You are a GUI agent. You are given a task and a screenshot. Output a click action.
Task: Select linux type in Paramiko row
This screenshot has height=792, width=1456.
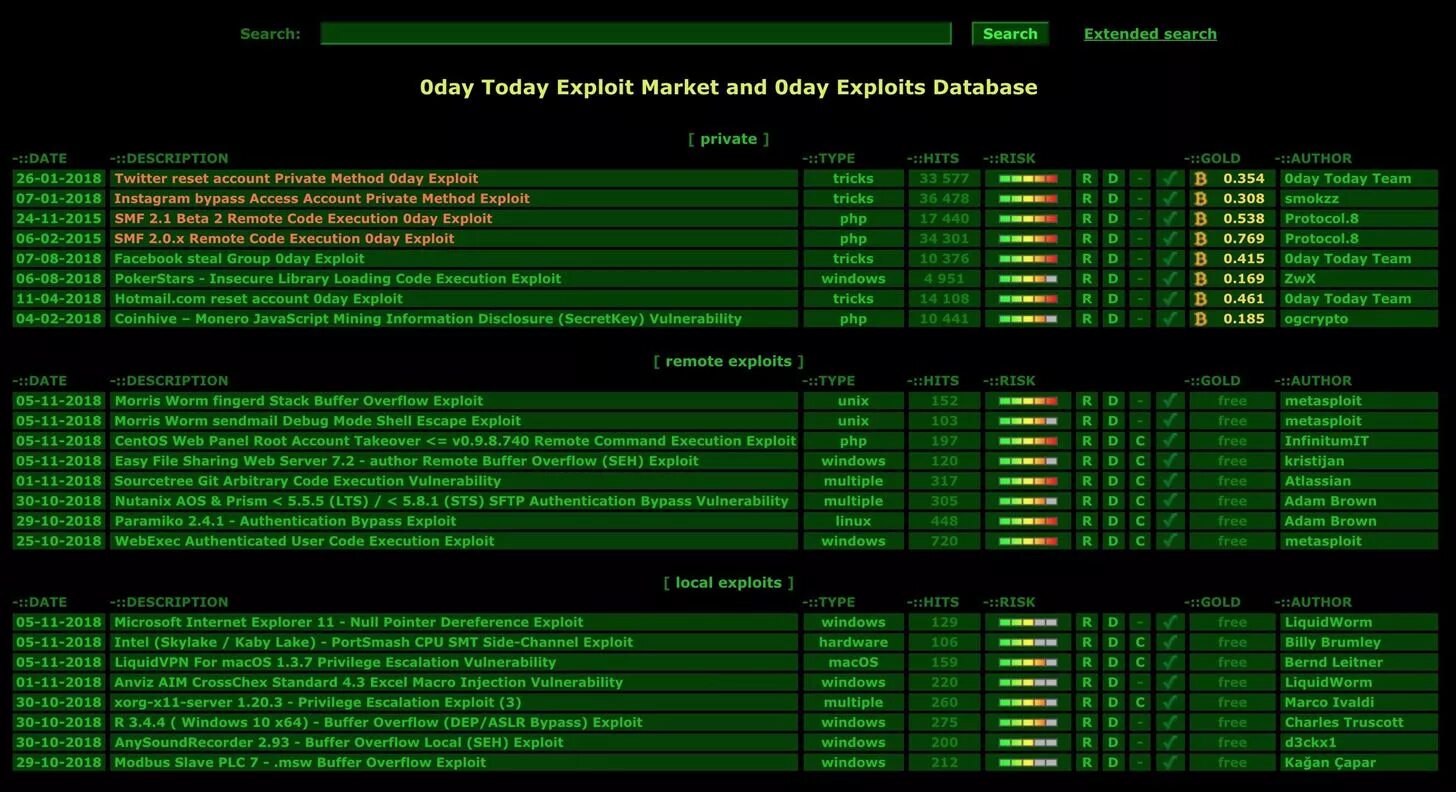point(853,521)
